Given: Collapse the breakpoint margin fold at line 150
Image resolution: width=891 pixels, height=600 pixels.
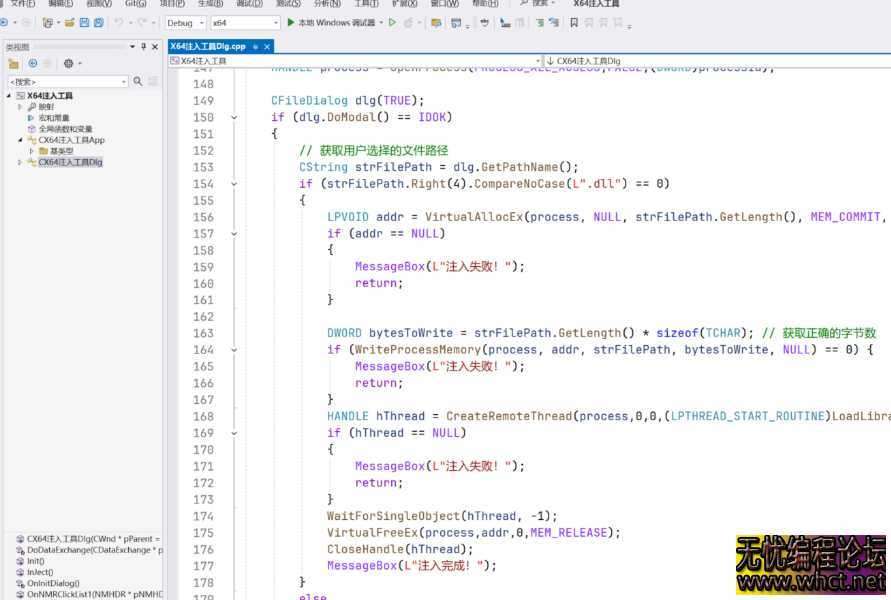Looking at the screenshot, I should pyautogui.click(x=234, y=117).
